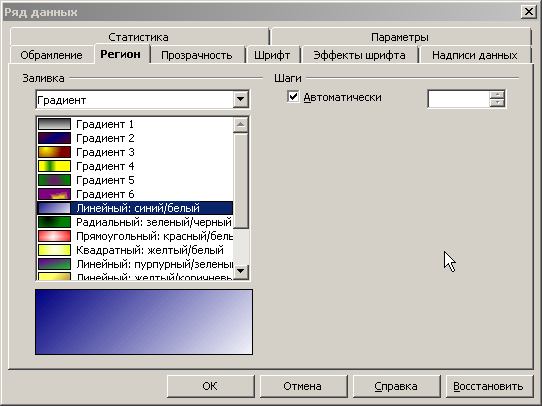542x406 pixels.
Task: Select the Градиент 1 swatch item
Action: pos(135,124)
